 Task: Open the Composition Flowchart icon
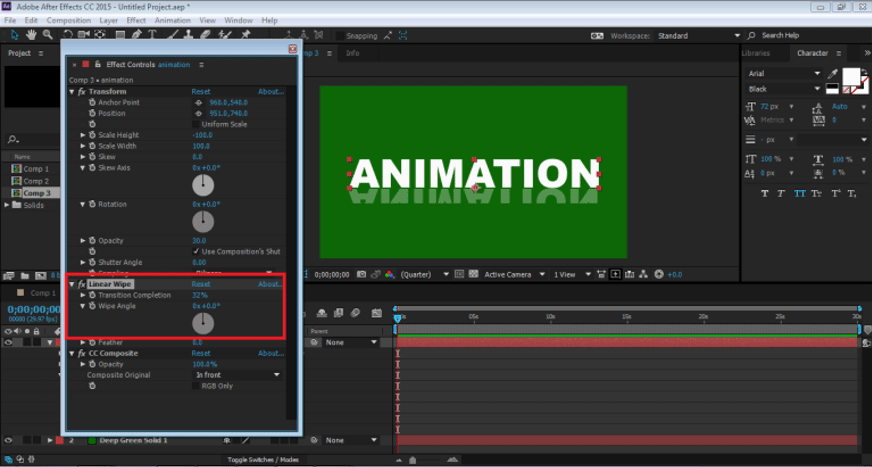click(643, 274)
